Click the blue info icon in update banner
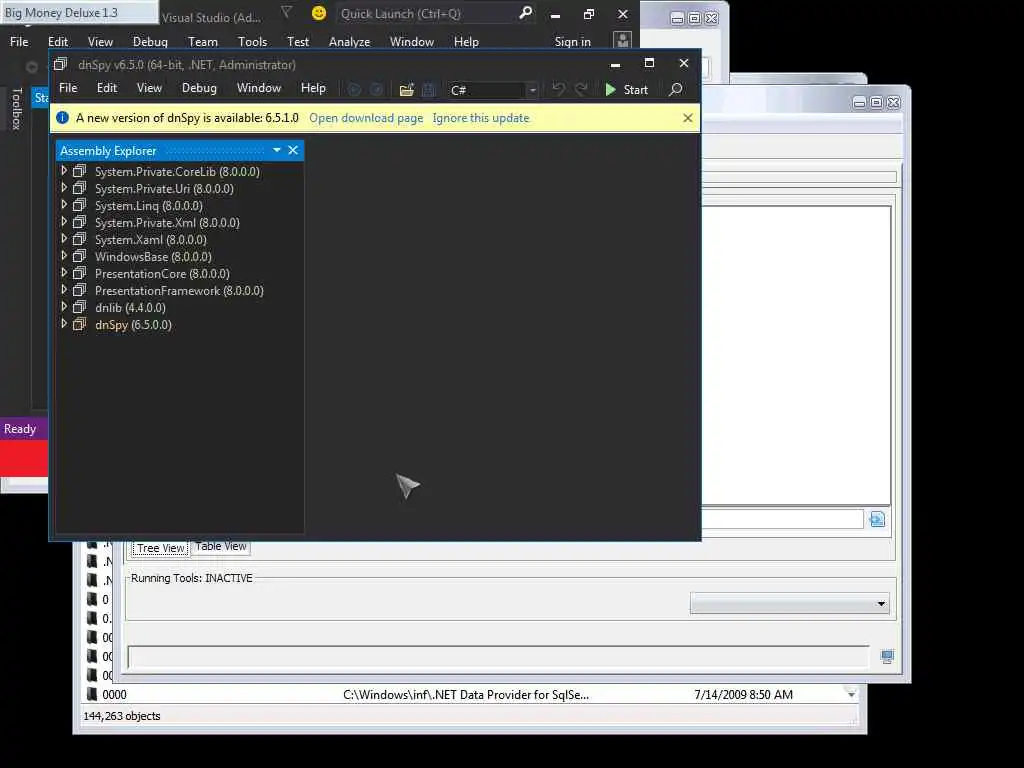The width and height of the screenshot is (1024, 768). pos(63,118)
